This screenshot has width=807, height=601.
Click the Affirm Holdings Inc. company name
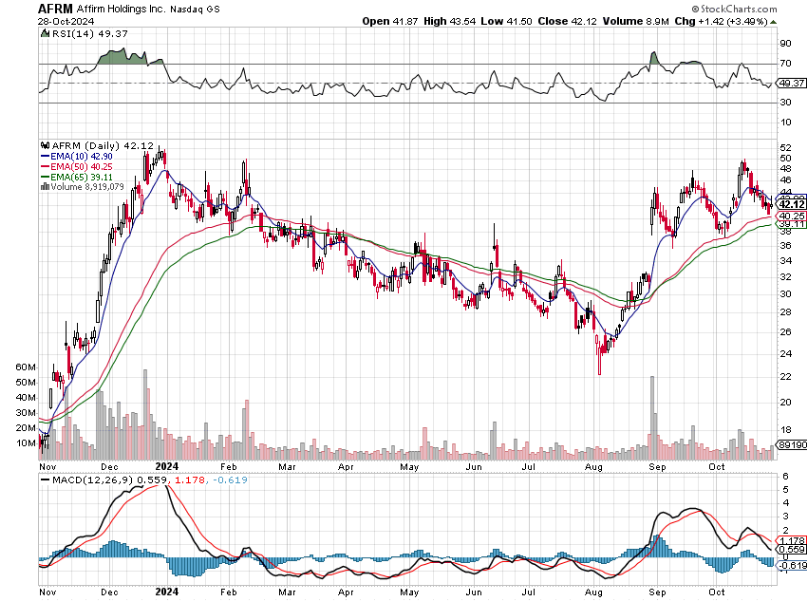pyautogui.click(x=121, y=9)
